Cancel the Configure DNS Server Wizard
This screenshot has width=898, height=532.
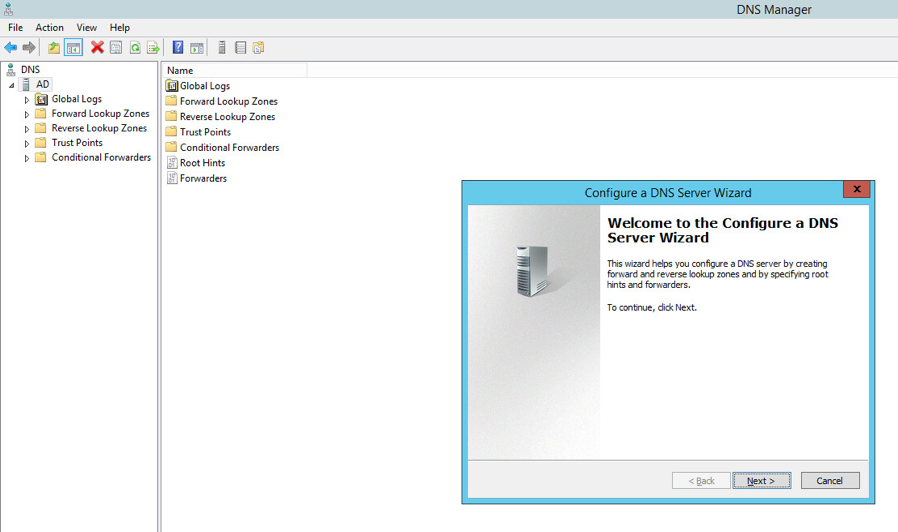829,481
